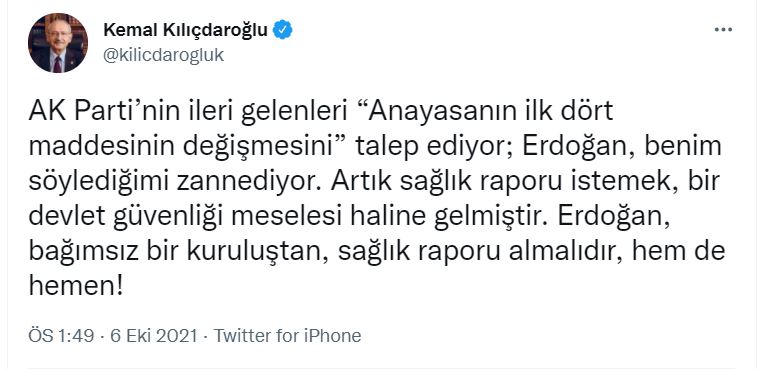
Task: Click the ÖS 1:49 timestamp
Action: [60, 336]
